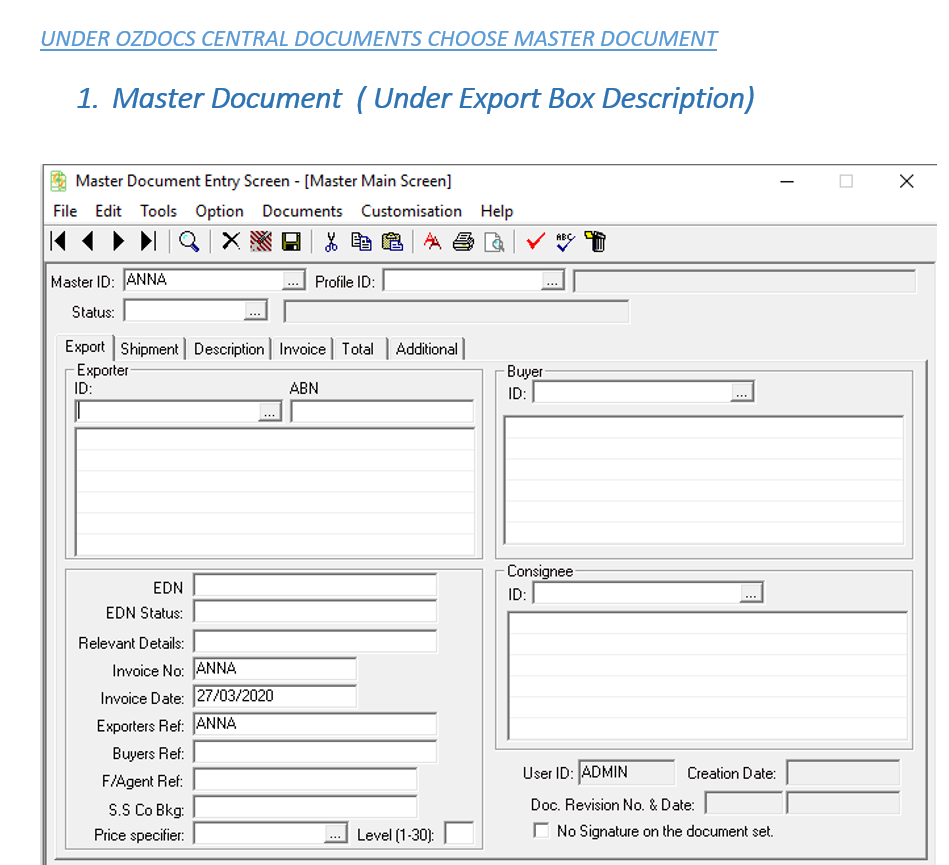Viewport: 949px width, 865px height.
Task: Open Buyer ID lookup button
Action: point(741,392)
